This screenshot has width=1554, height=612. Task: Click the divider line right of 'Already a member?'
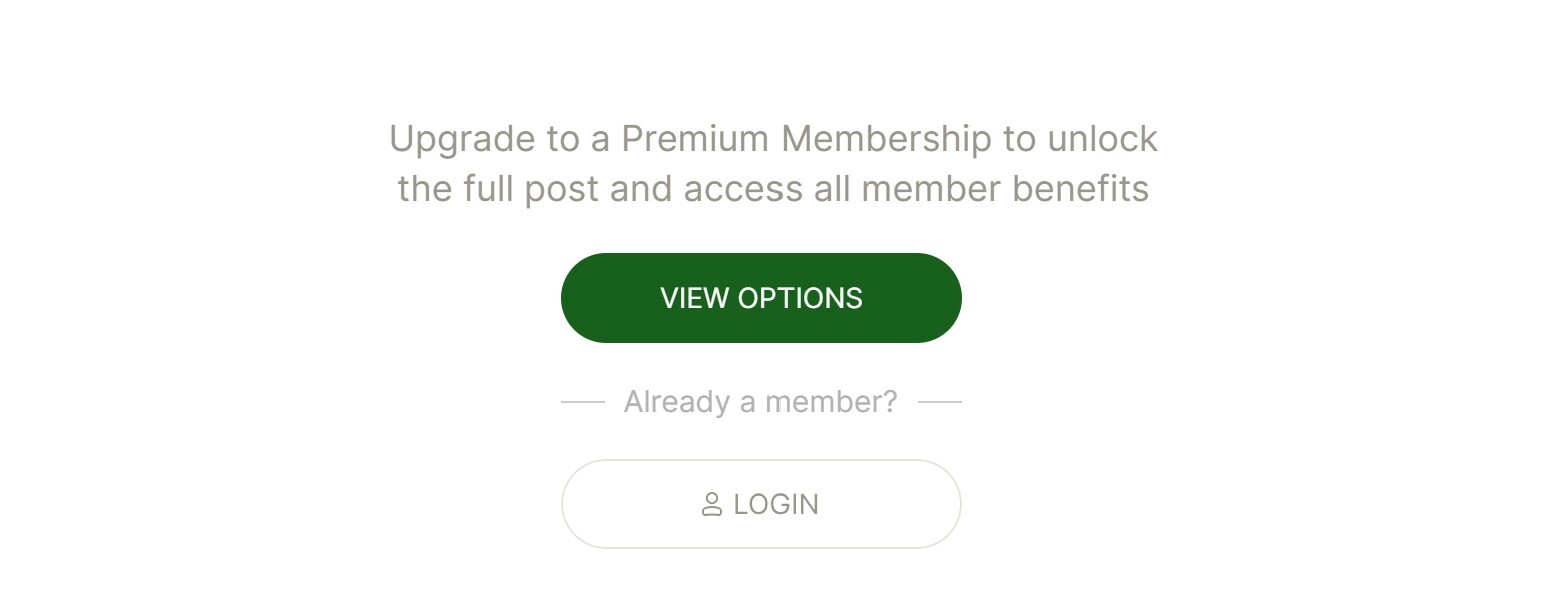coord(940,402)
